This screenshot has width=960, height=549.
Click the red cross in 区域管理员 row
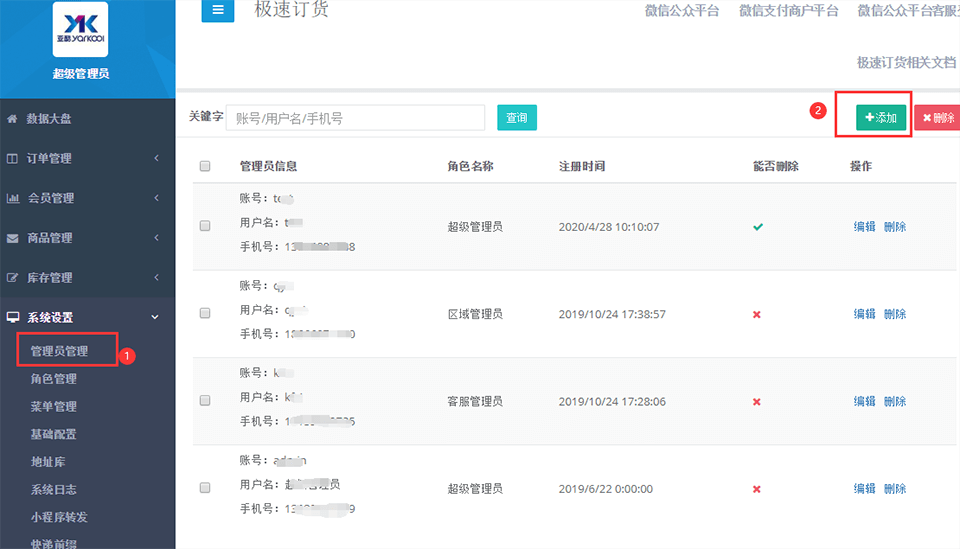coord(757,315)
